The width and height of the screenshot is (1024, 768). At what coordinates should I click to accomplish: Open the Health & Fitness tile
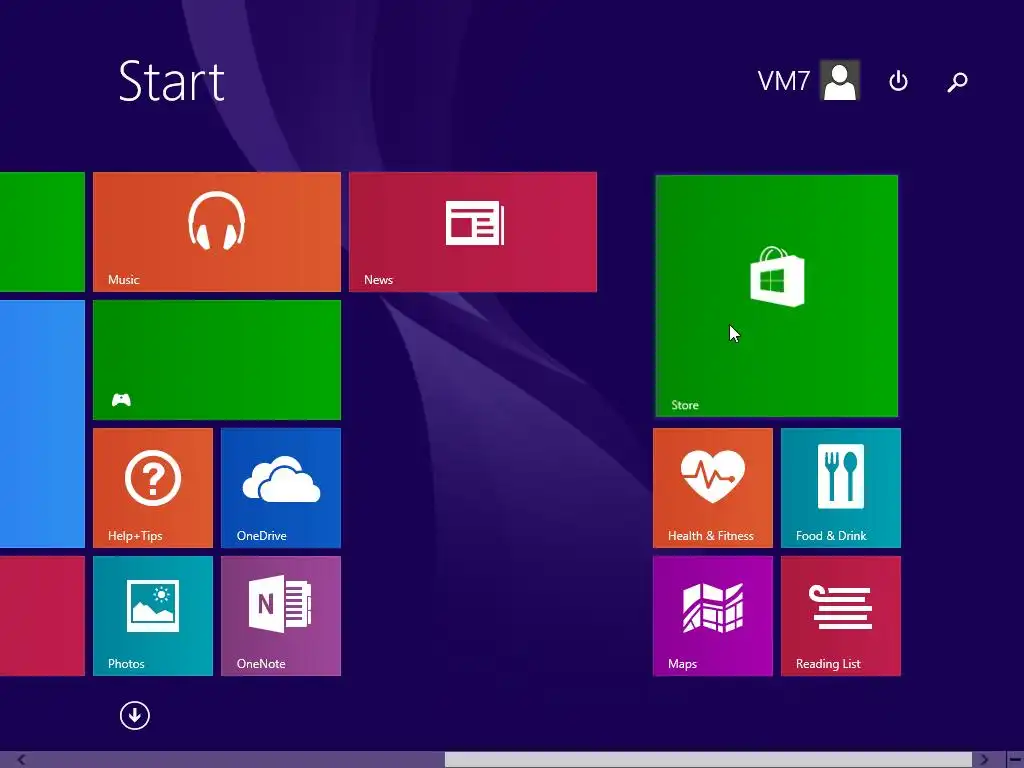pos(712,488)
